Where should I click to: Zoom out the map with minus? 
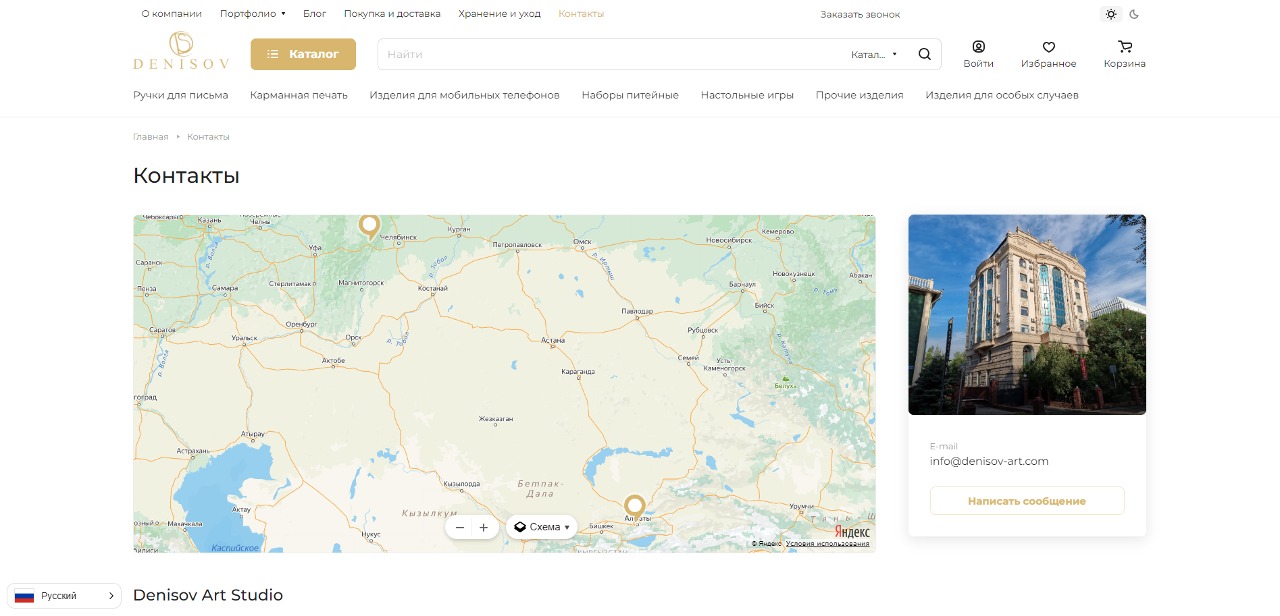pyautogui.click(x=460, y=527)
